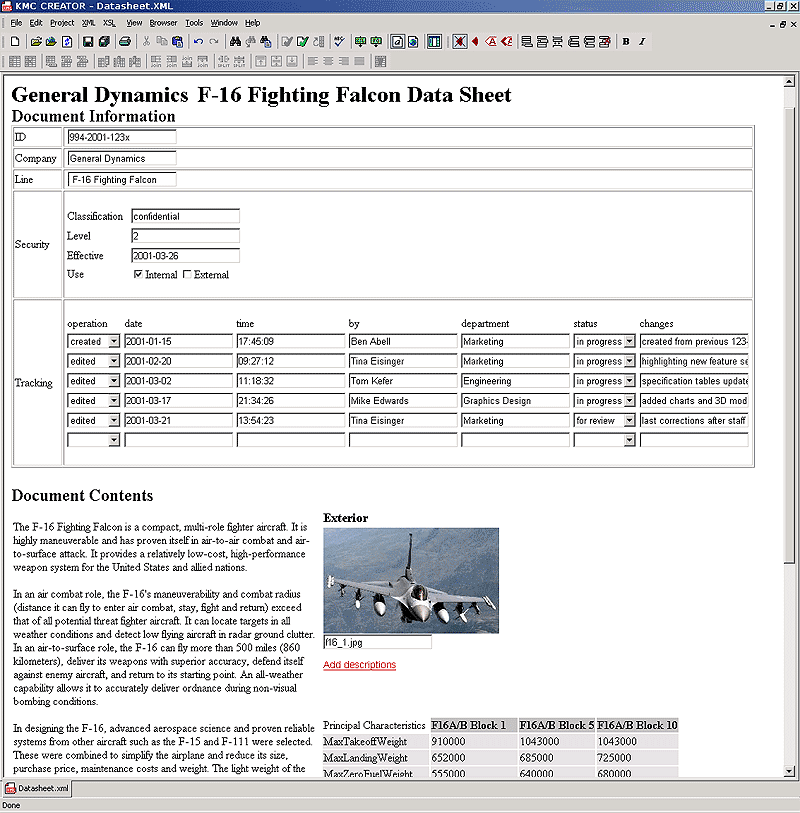Click the left text alignment icon
This screenshot has height=813, width=800.
tap(313, 62)
